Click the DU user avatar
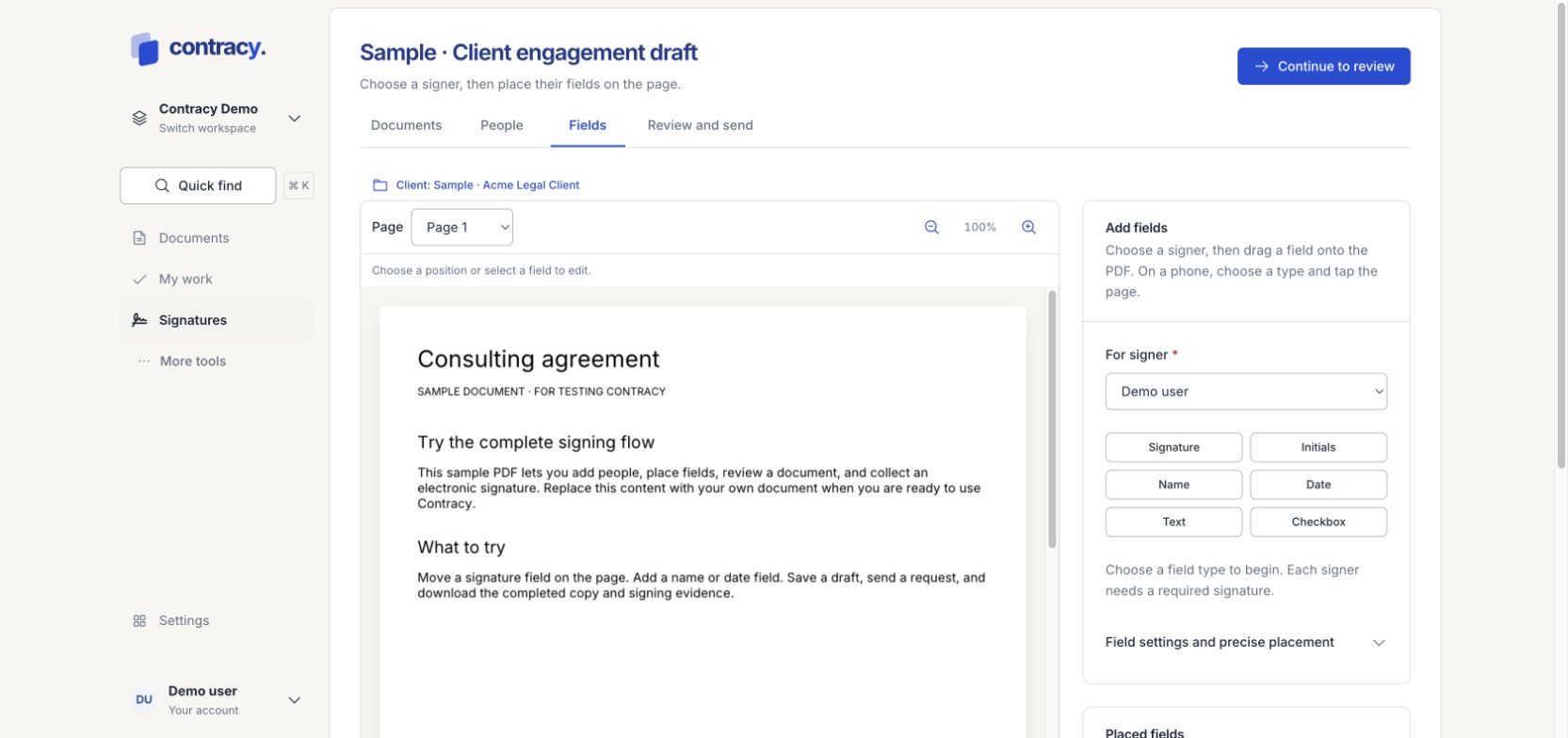 coord(144,699)
